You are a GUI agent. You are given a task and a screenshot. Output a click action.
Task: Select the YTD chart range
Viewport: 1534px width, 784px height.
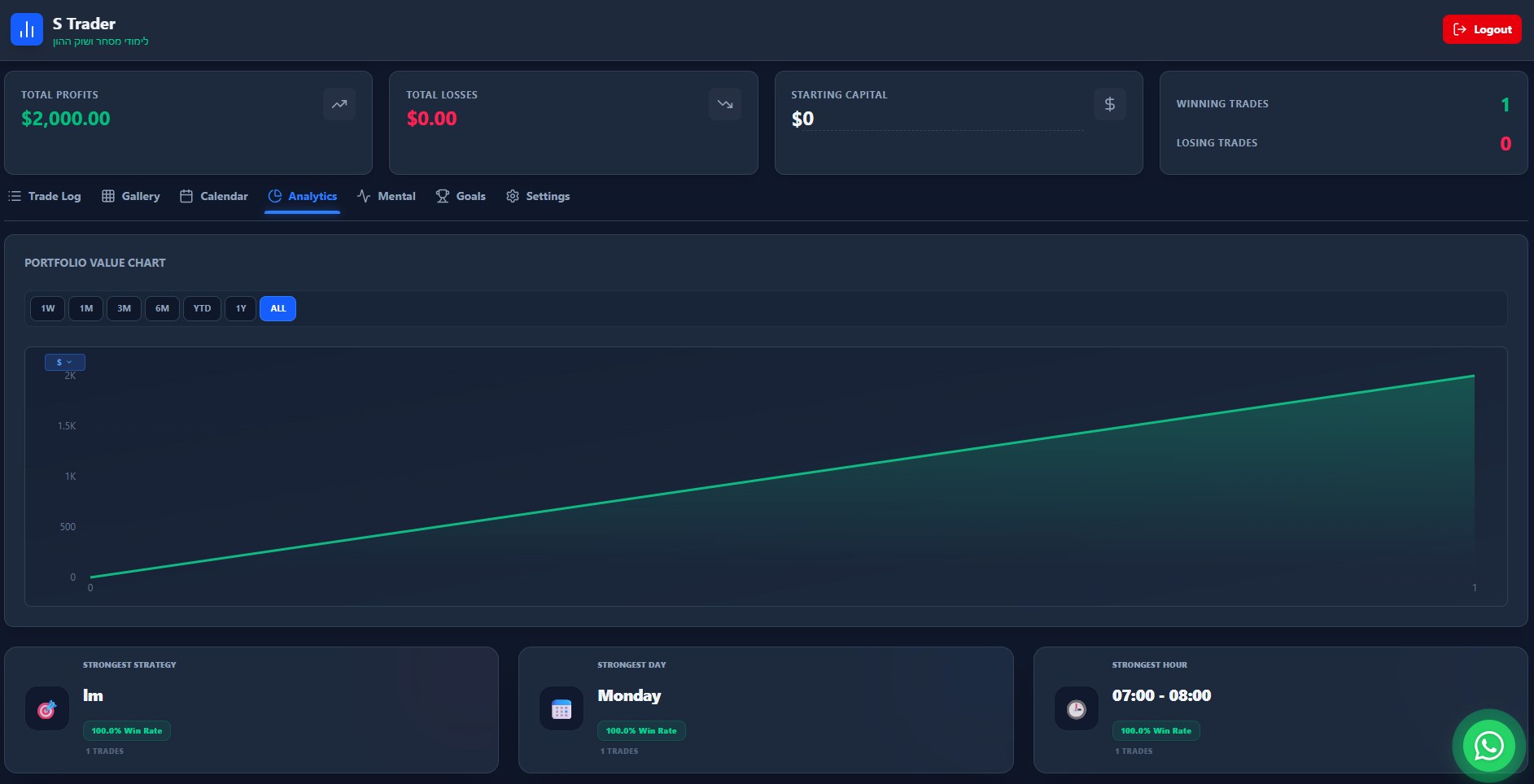(x=202, y=308)
